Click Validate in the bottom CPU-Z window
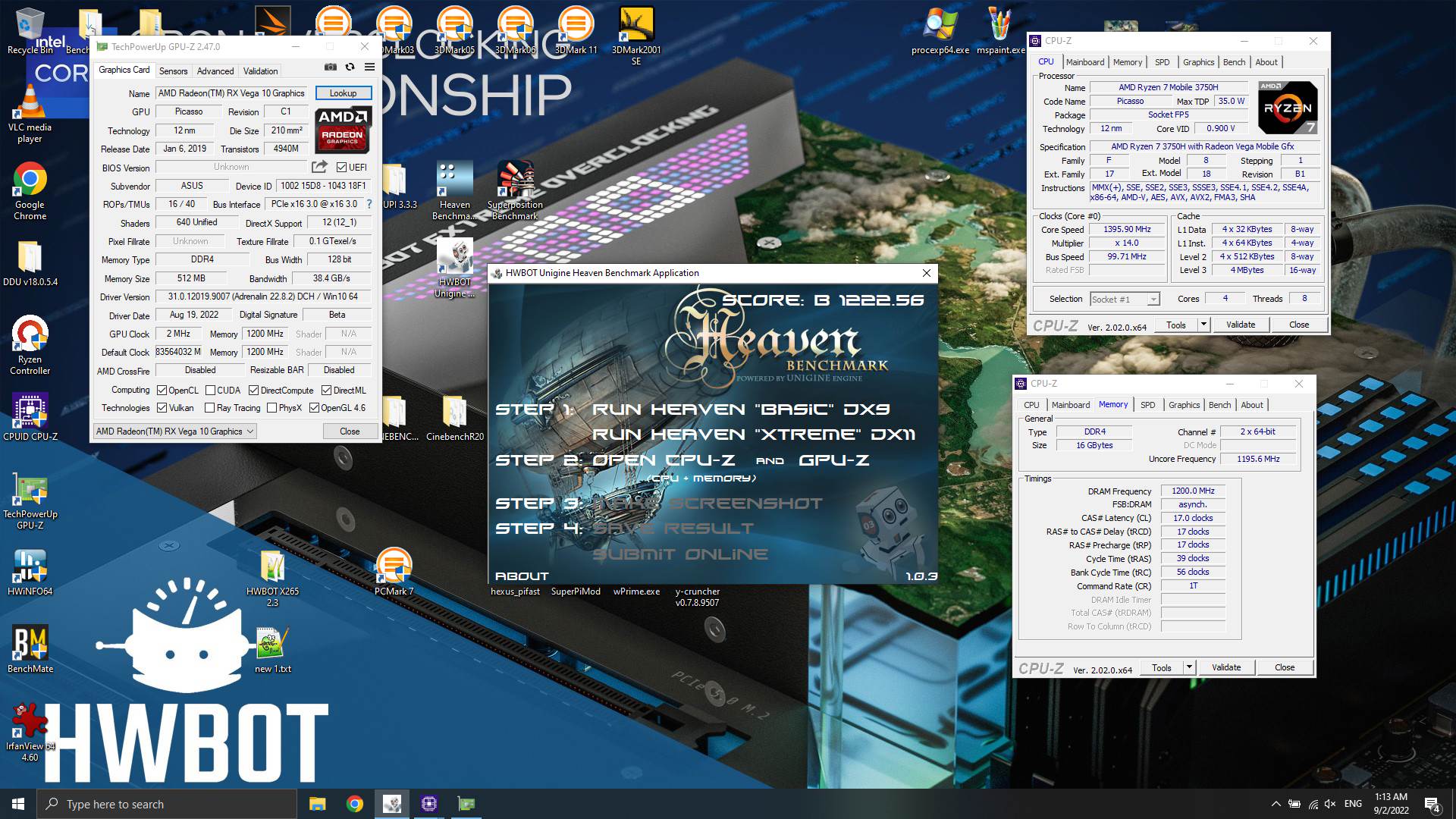 (1226, 667)
